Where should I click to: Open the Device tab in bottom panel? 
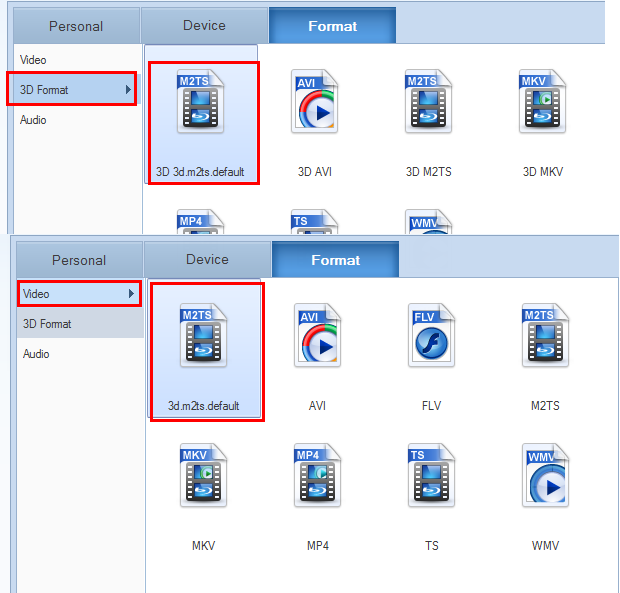pyautogui.click(x=208, y=260)
